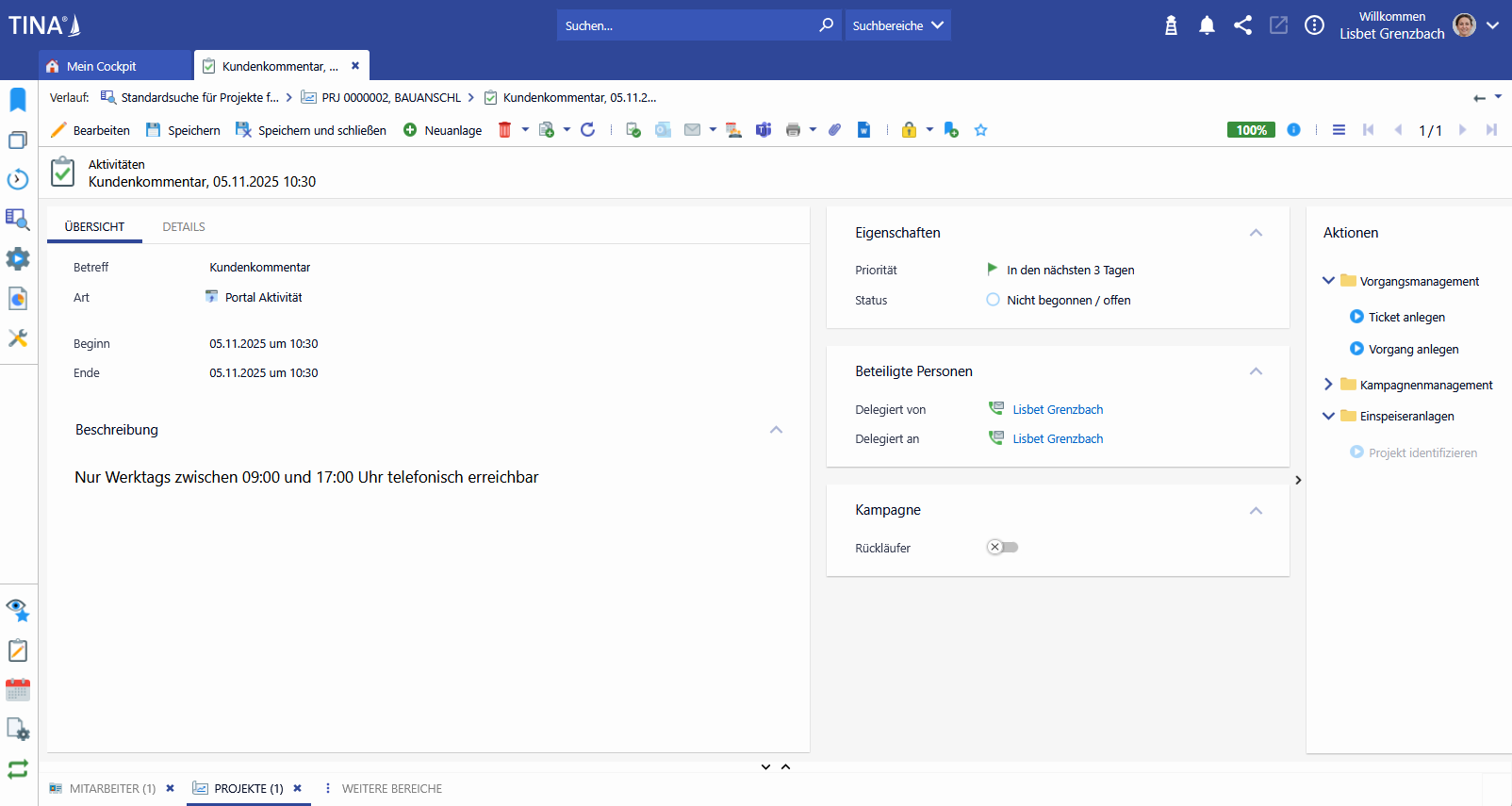
Task: Click the red trash delete icon
Action: 504,130
